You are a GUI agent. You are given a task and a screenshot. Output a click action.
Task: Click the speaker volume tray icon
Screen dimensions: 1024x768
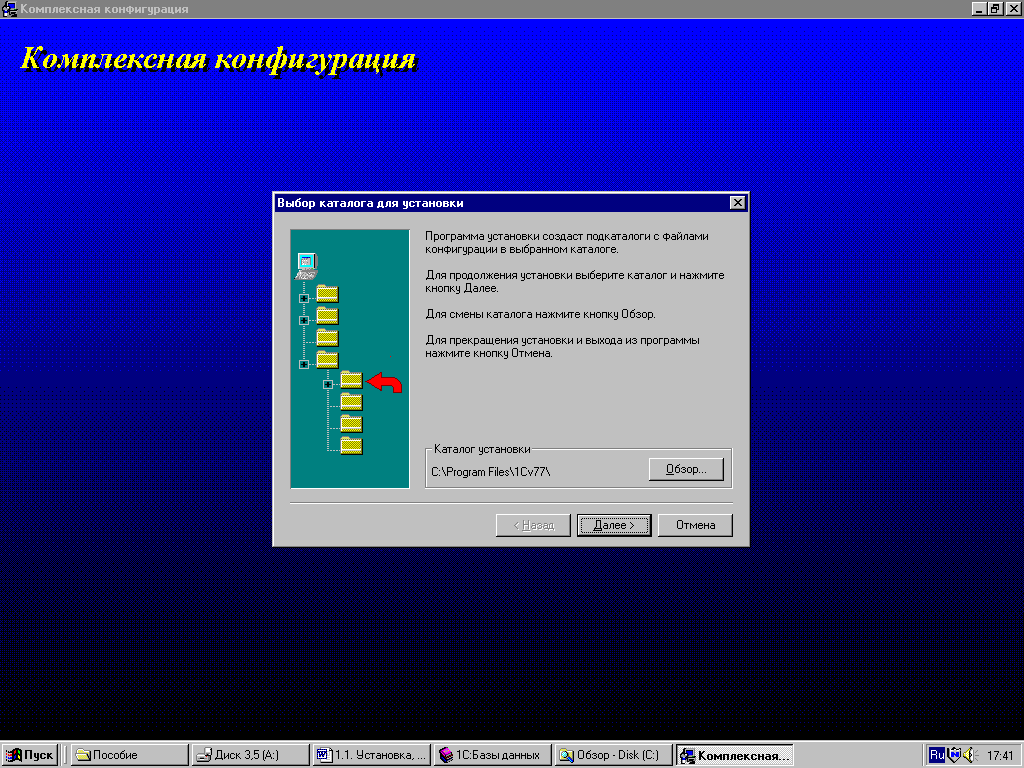pos(969,755)
